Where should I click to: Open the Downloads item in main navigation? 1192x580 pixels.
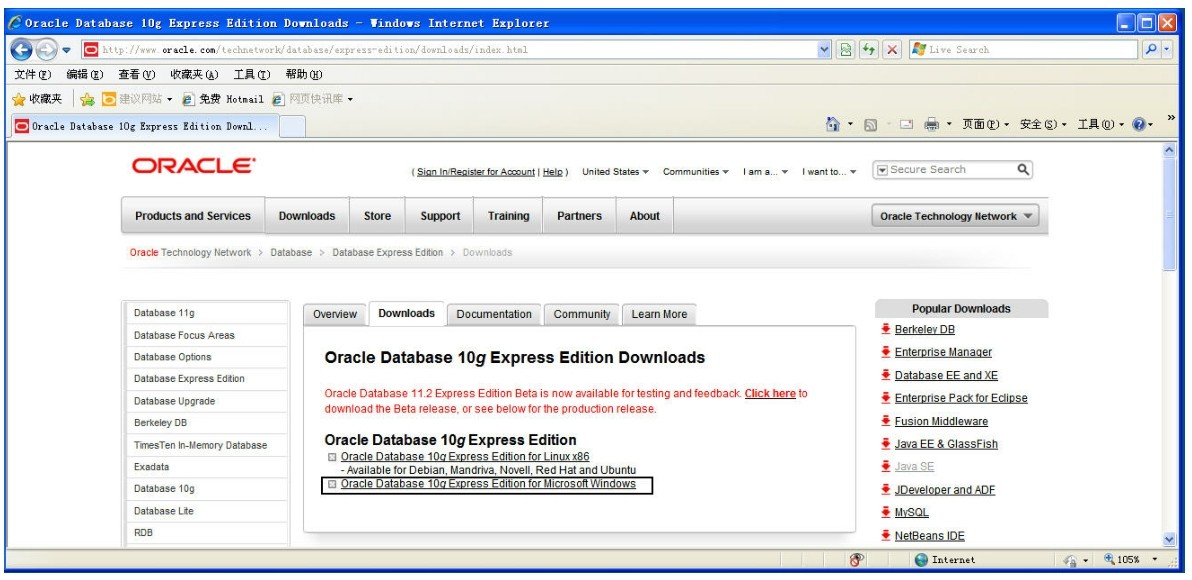[x=307, y=216]
